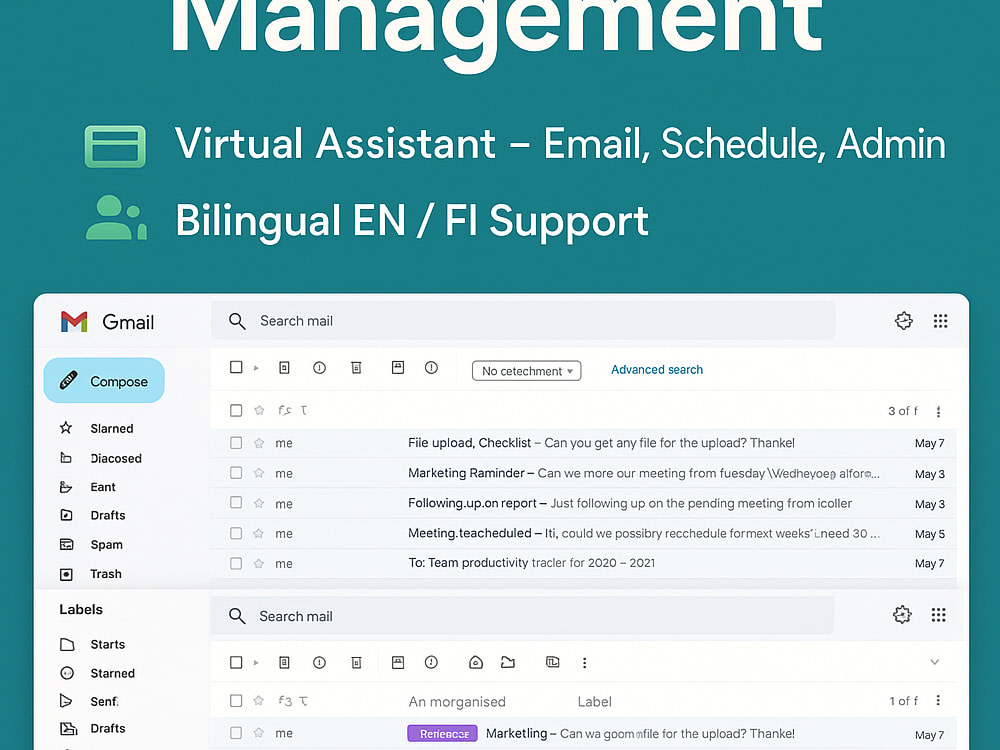Open the Slarned starred folder
Image resolution: width=1000 pixels, height=750 pixels.
(x=112, y=429)
